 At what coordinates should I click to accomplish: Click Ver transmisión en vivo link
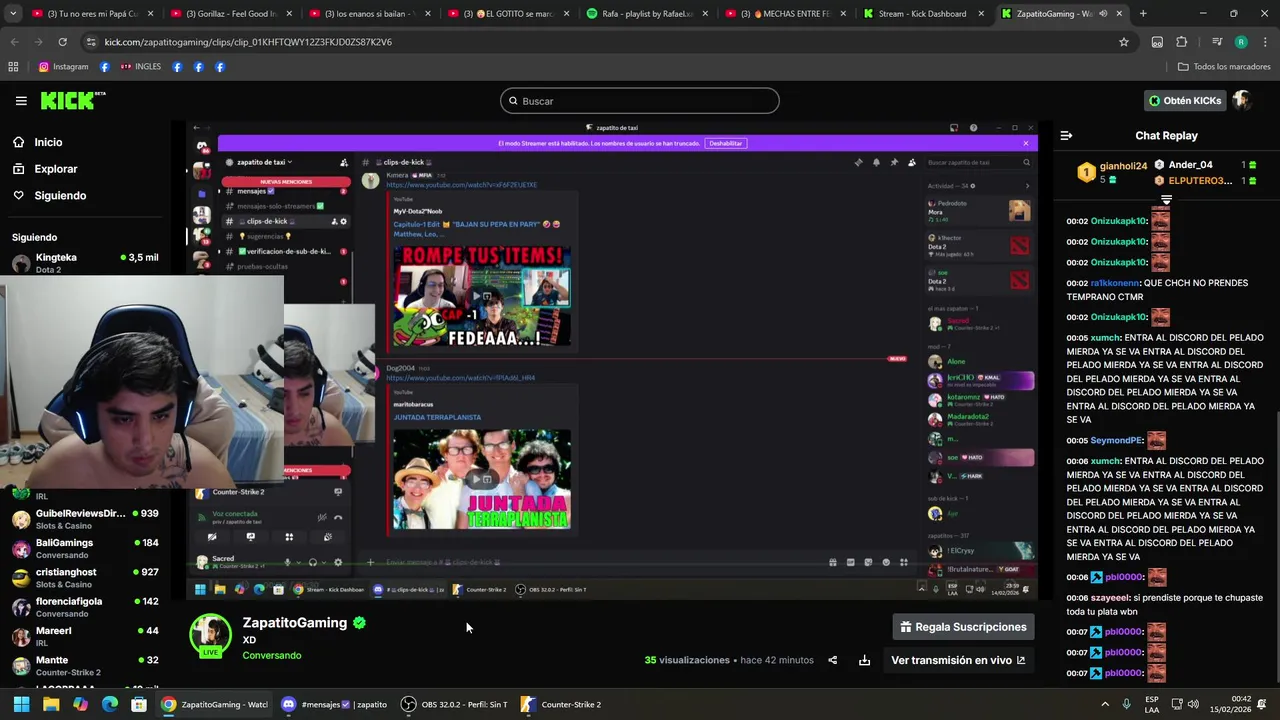[x=958, y=660]
